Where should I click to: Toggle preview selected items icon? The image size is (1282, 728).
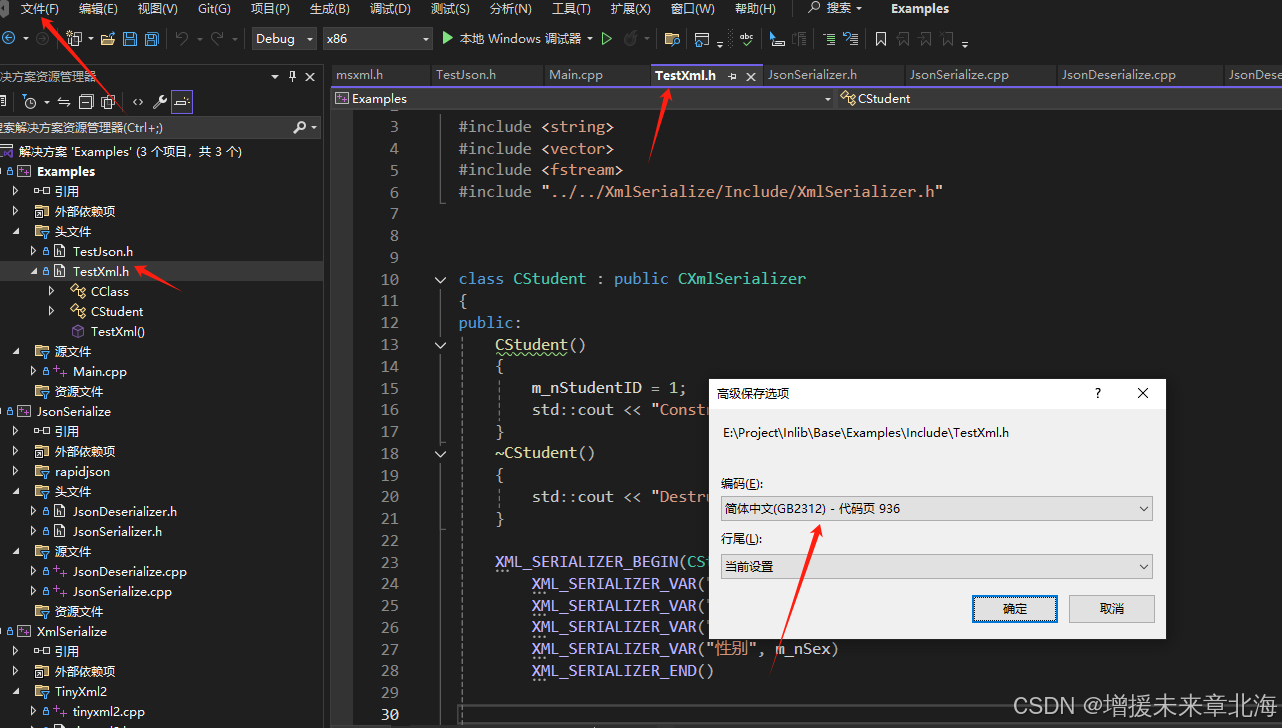coord(182,101)
